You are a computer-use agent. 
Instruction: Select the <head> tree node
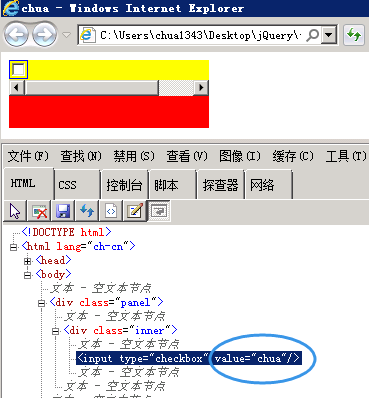[x=53, y=260]
